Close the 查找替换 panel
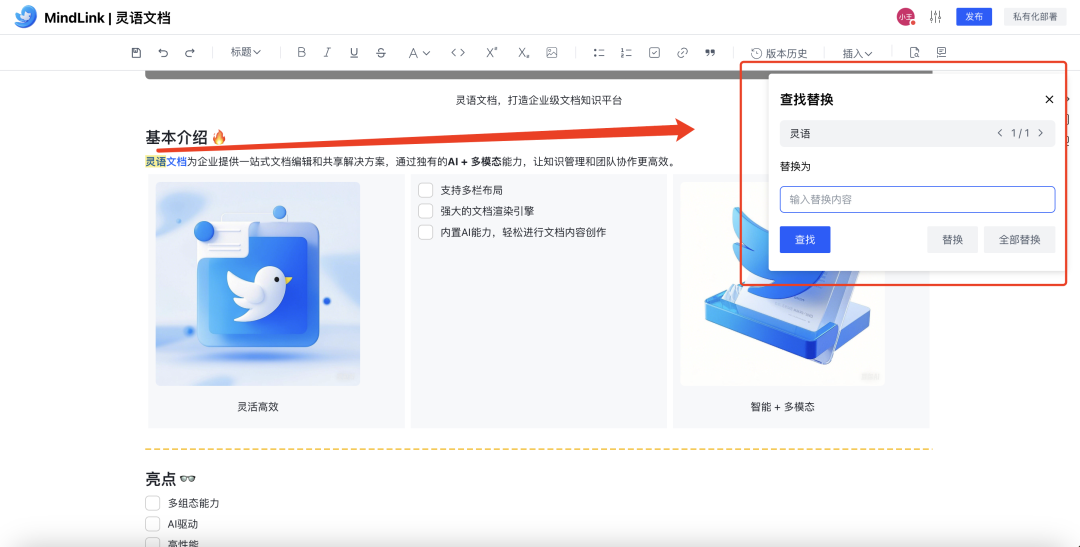The height and width of the screenshot is (547, 1080). 1049,100
